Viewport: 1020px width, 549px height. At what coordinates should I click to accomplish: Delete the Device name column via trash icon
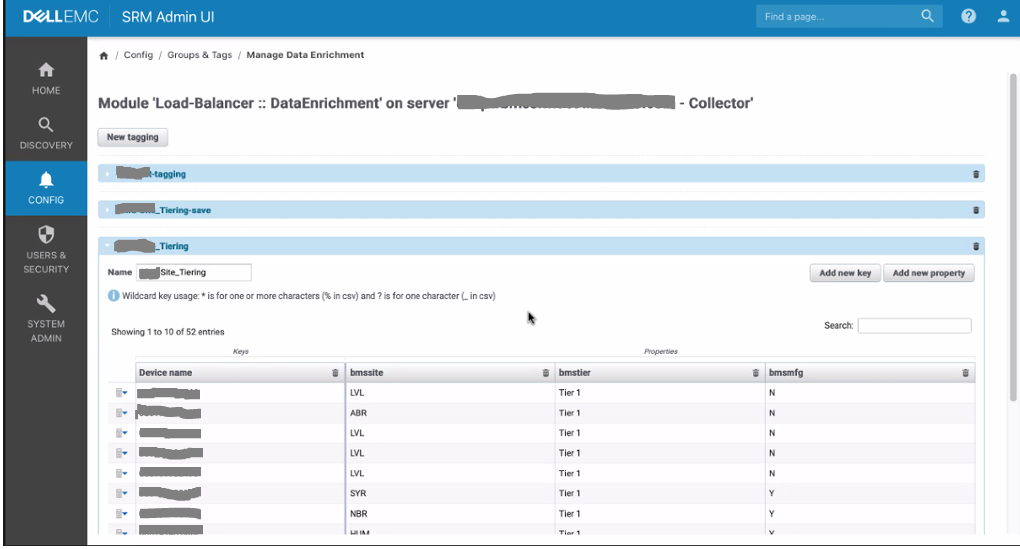click(x=335, y=373)
